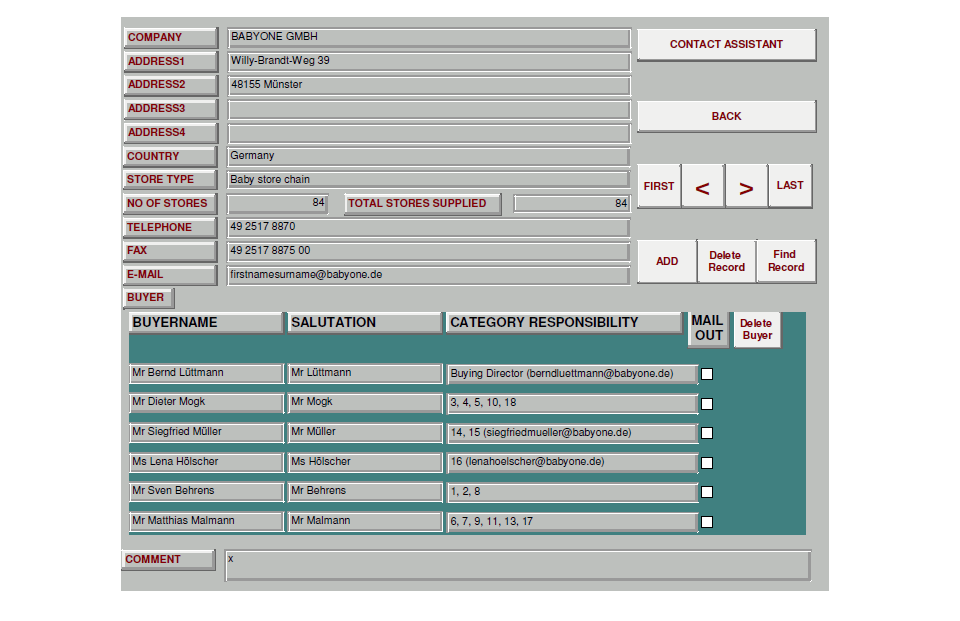The height and width of the screenshot is (621, 960).
Task: Click the Comment text box
Action: pyautogui.click(x=518, y=565)
